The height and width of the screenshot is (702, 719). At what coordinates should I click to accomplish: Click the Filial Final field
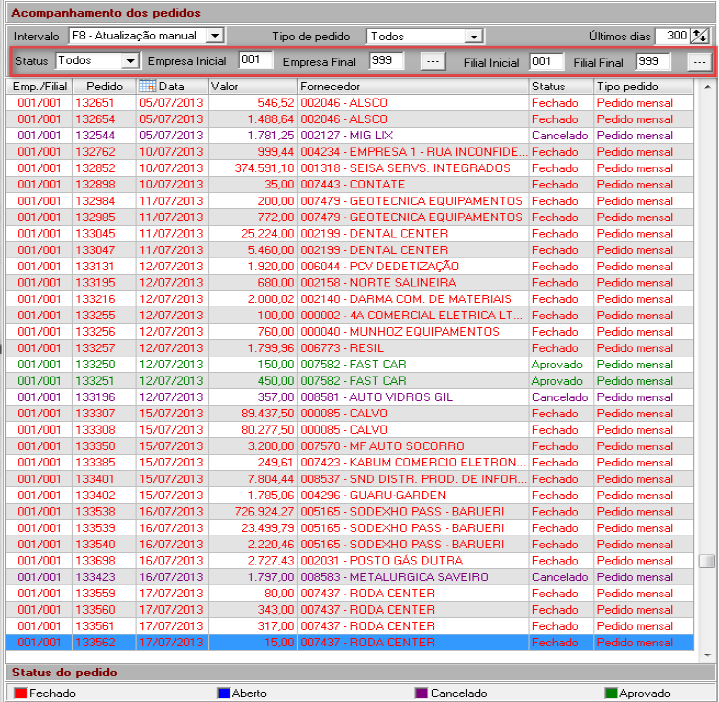coord(653,61)
